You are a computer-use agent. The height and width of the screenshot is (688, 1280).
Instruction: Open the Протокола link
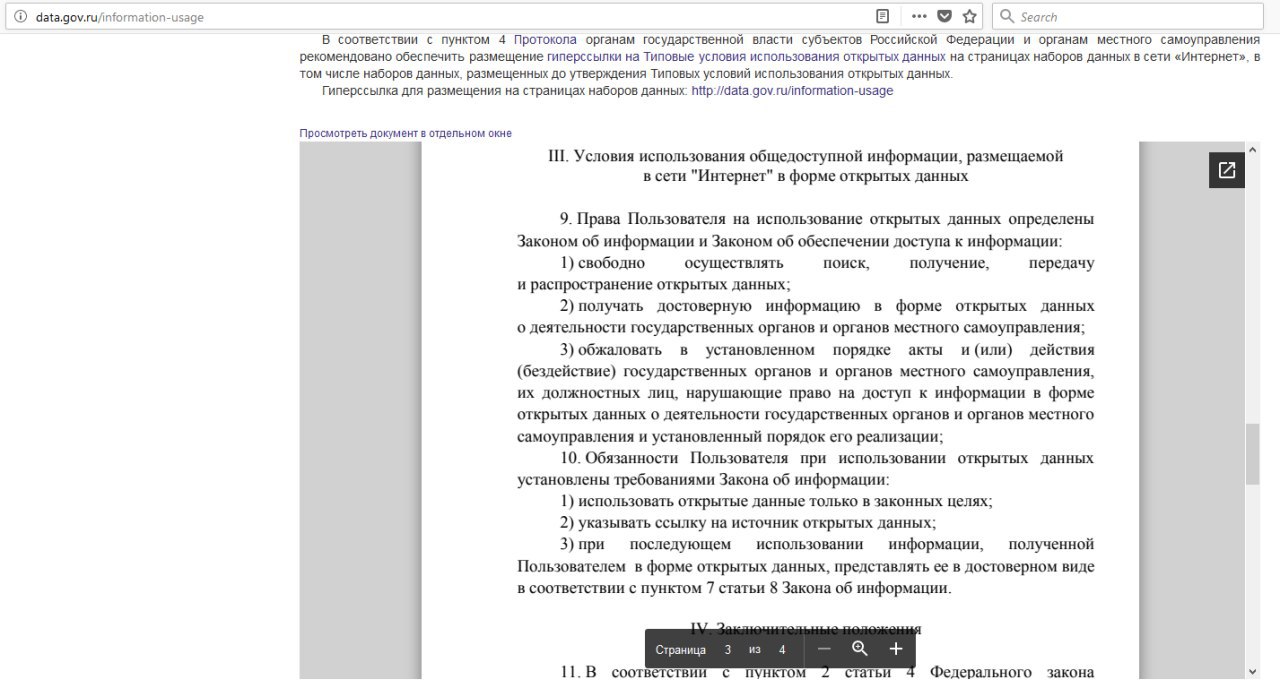[x=545, y=40]
